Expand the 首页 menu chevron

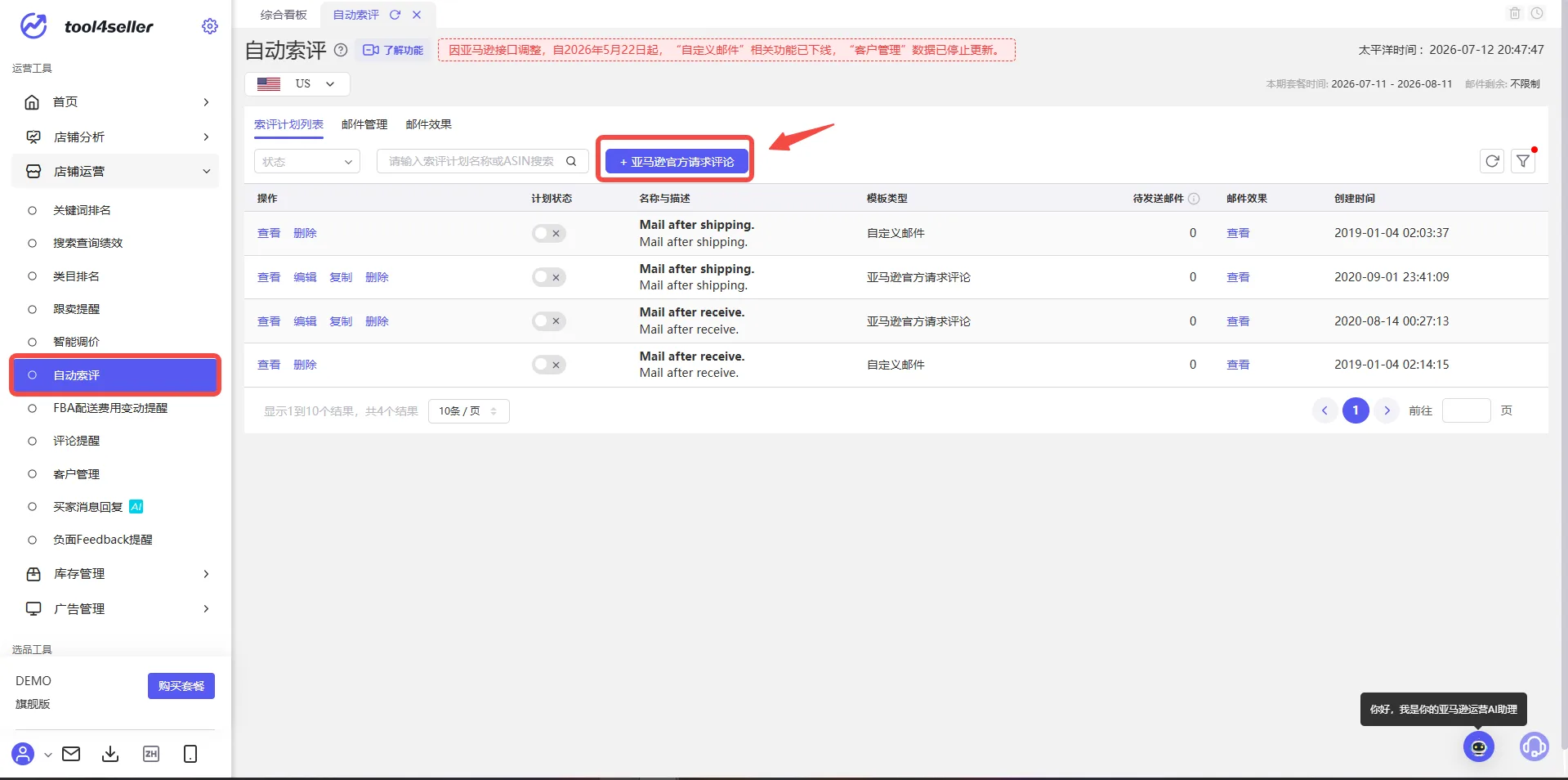206,102
